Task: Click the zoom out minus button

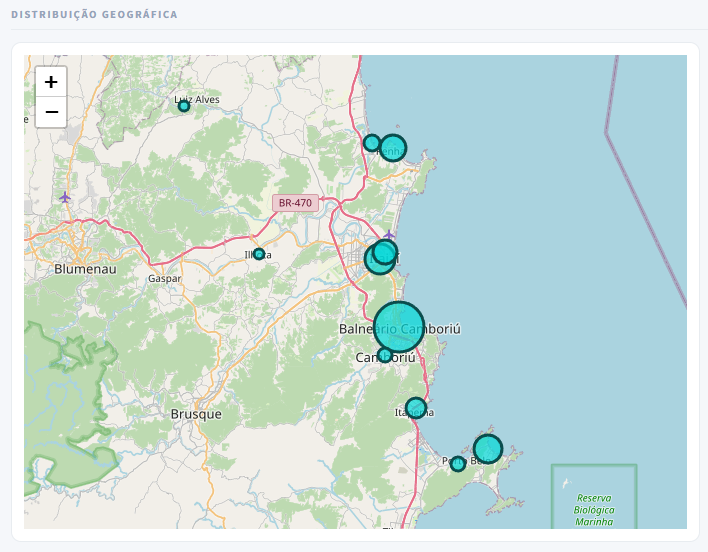Action: point(51,112)
